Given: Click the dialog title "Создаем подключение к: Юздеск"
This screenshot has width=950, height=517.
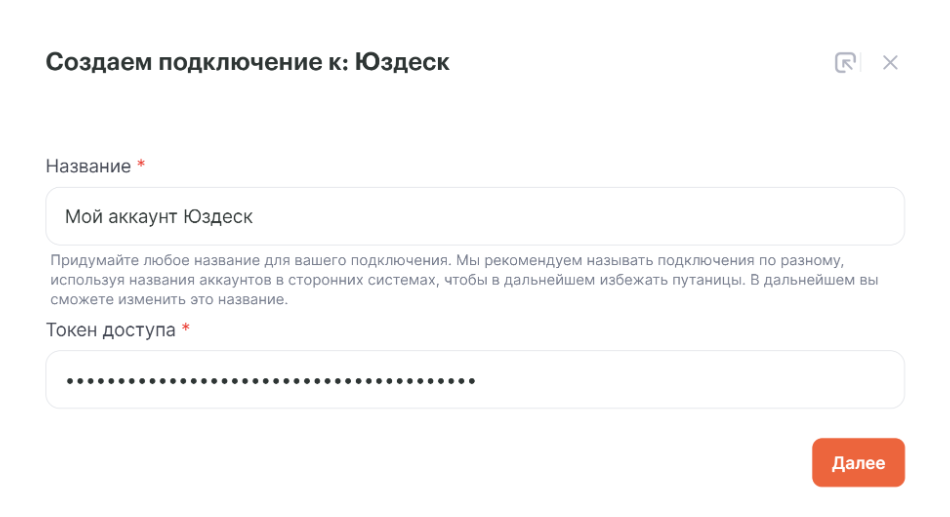Looking at the screenshot, I should [x=247, y=63].
